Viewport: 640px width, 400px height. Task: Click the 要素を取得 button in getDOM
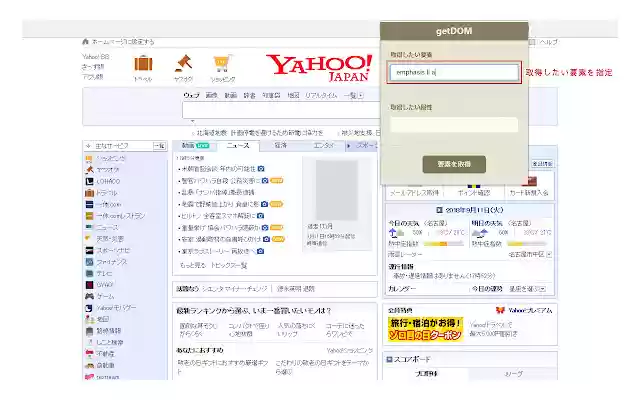point(454,164)
